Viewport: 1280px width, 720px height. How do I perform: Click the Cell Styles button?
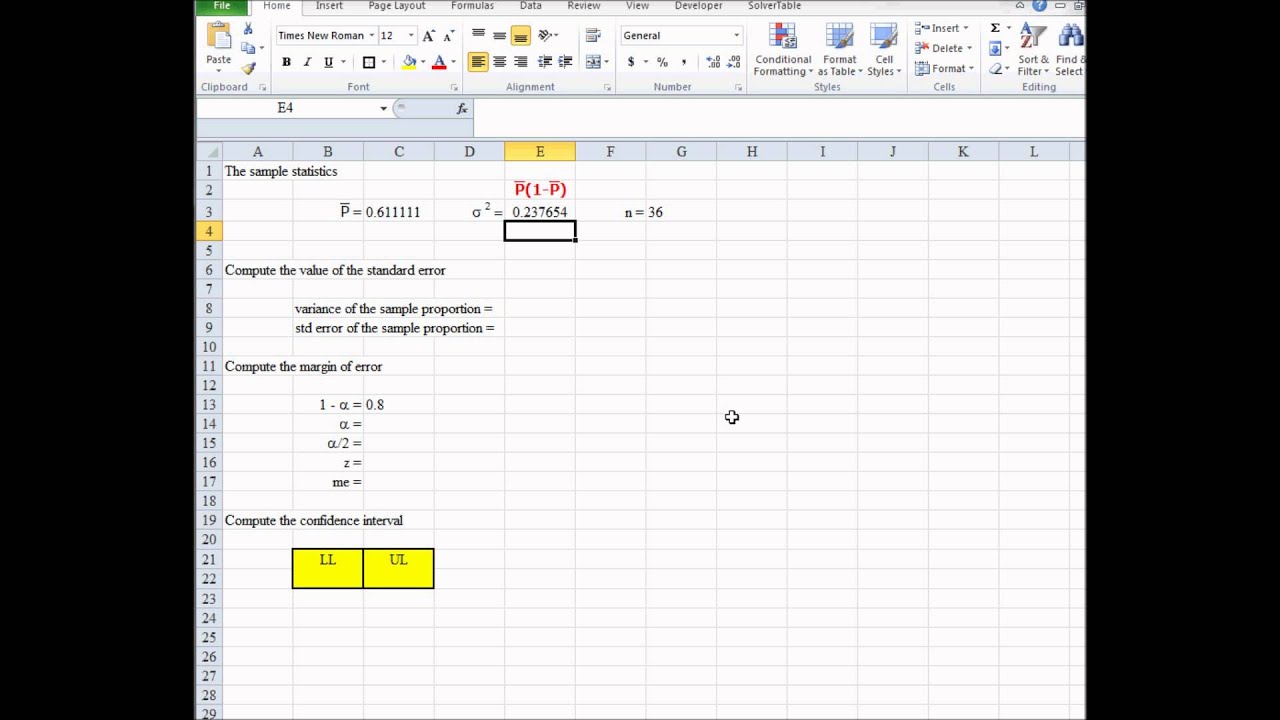click(x=884, y=50)
